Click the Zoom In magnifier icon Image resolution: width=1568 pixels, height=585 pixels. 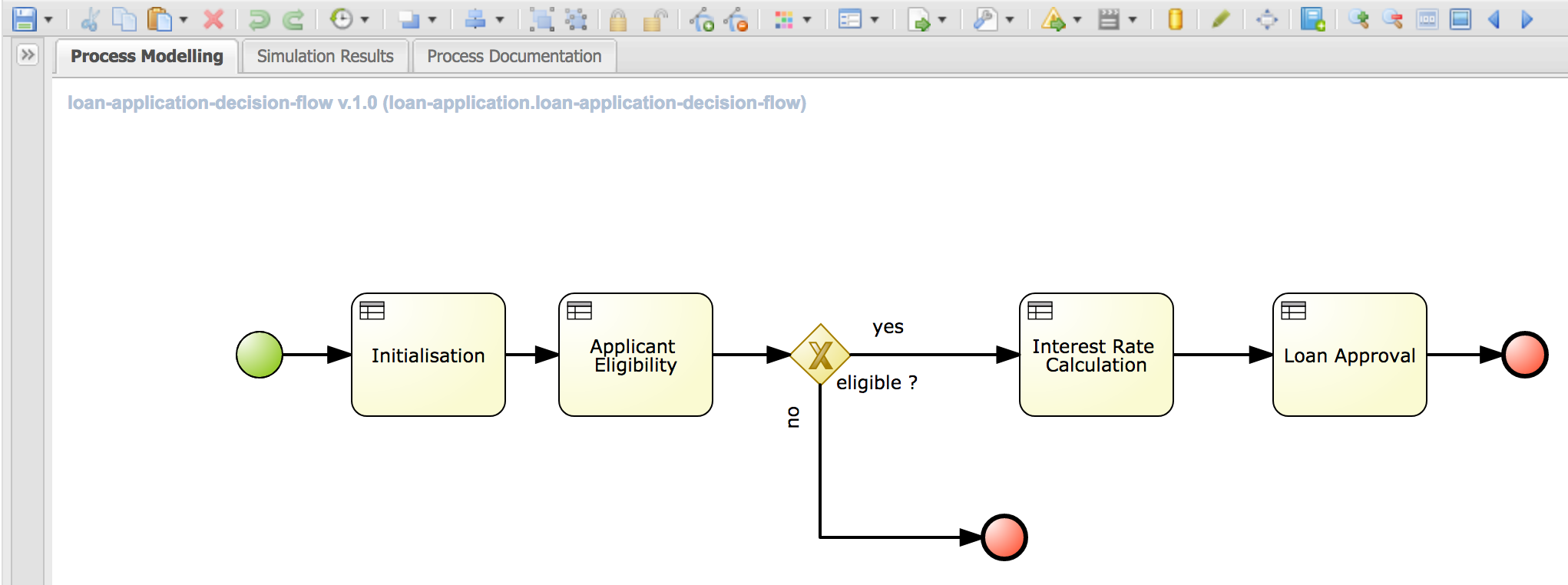[1358, 19]
